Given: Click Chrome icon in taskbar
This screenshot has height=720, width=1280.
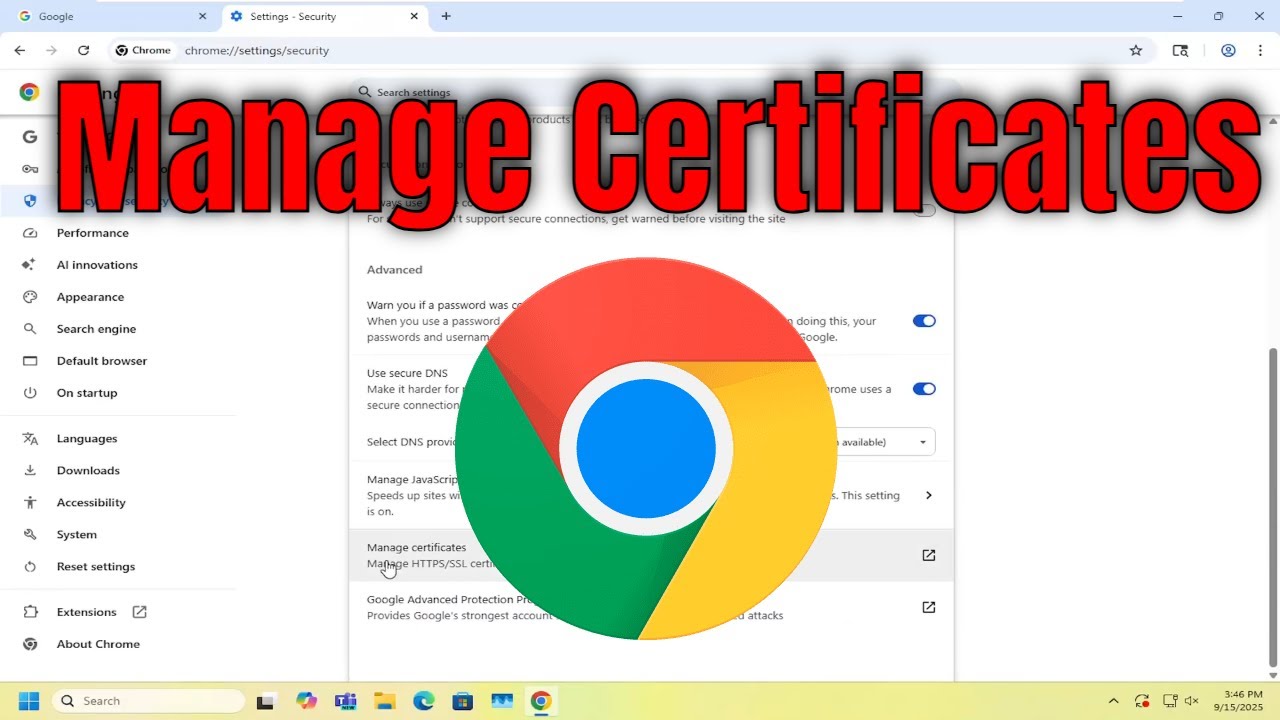Looking at the screenshot, I should click(541, 701).
